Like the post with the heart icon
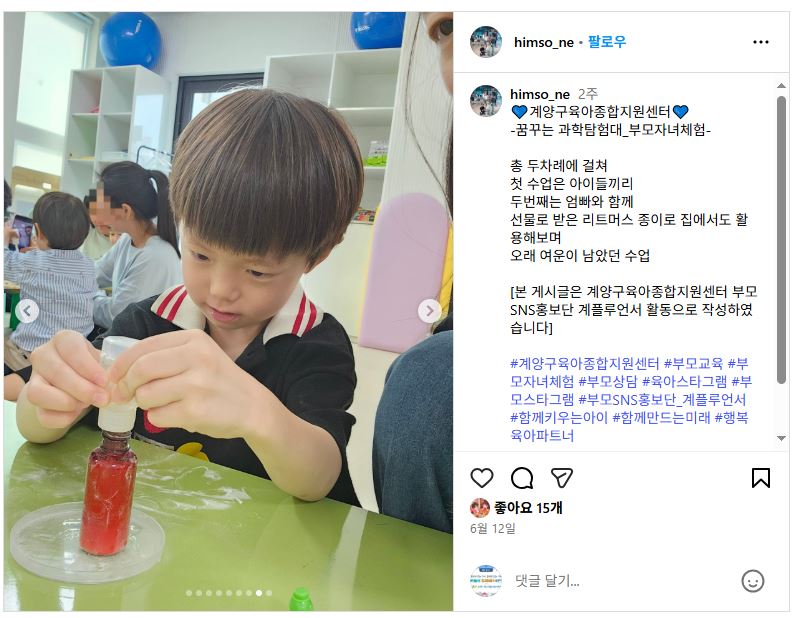 (482, 478)
